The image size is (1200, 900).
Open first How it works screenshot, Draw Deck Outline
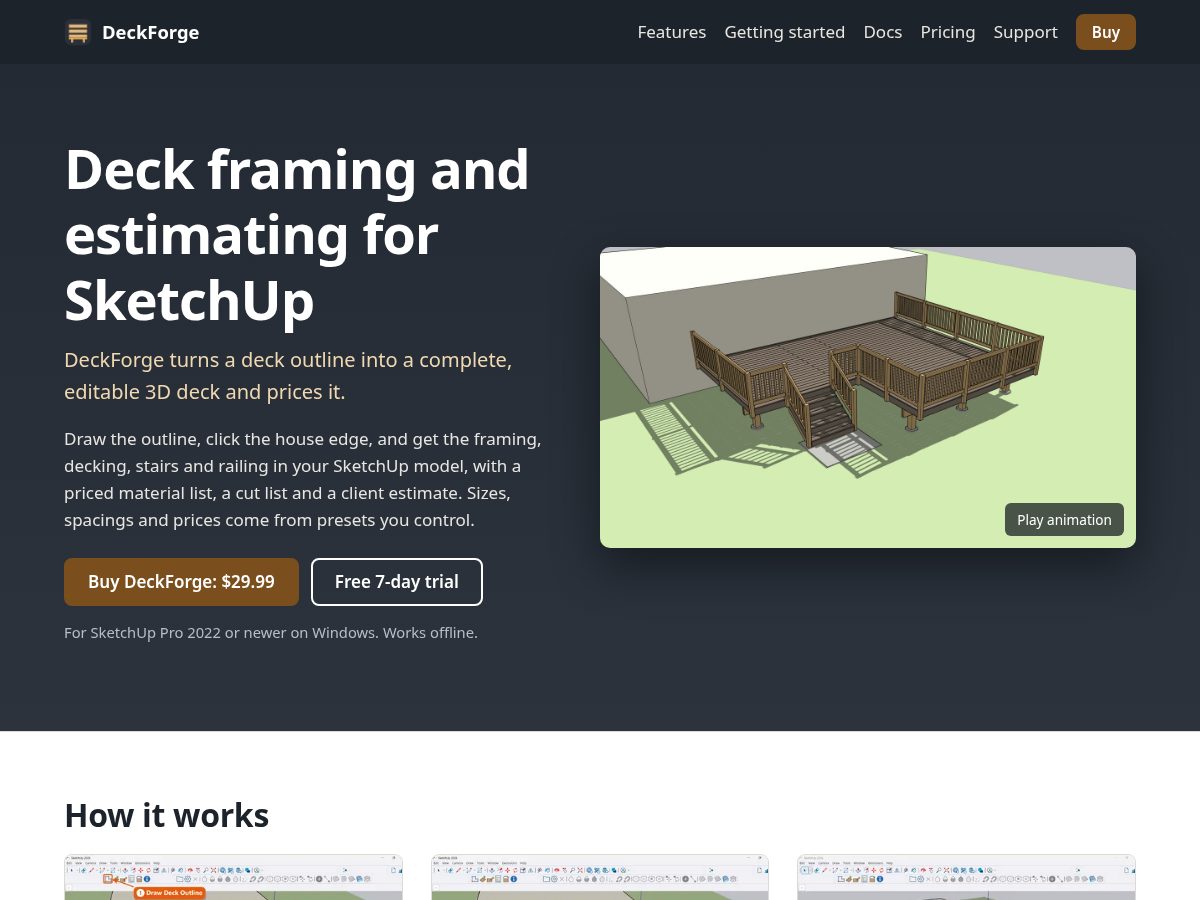233,877
